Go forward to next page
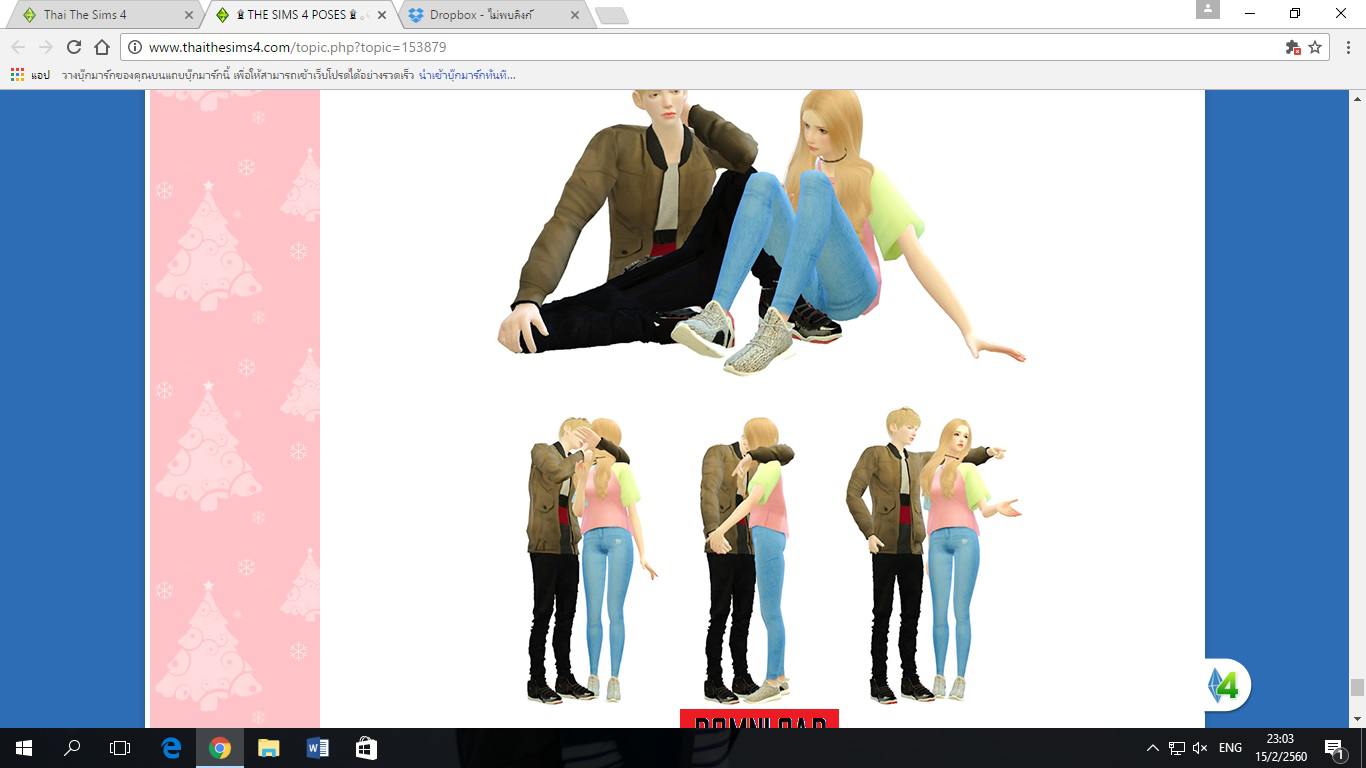The height and width of the screenshot is (768, 1366). [46, 47]
